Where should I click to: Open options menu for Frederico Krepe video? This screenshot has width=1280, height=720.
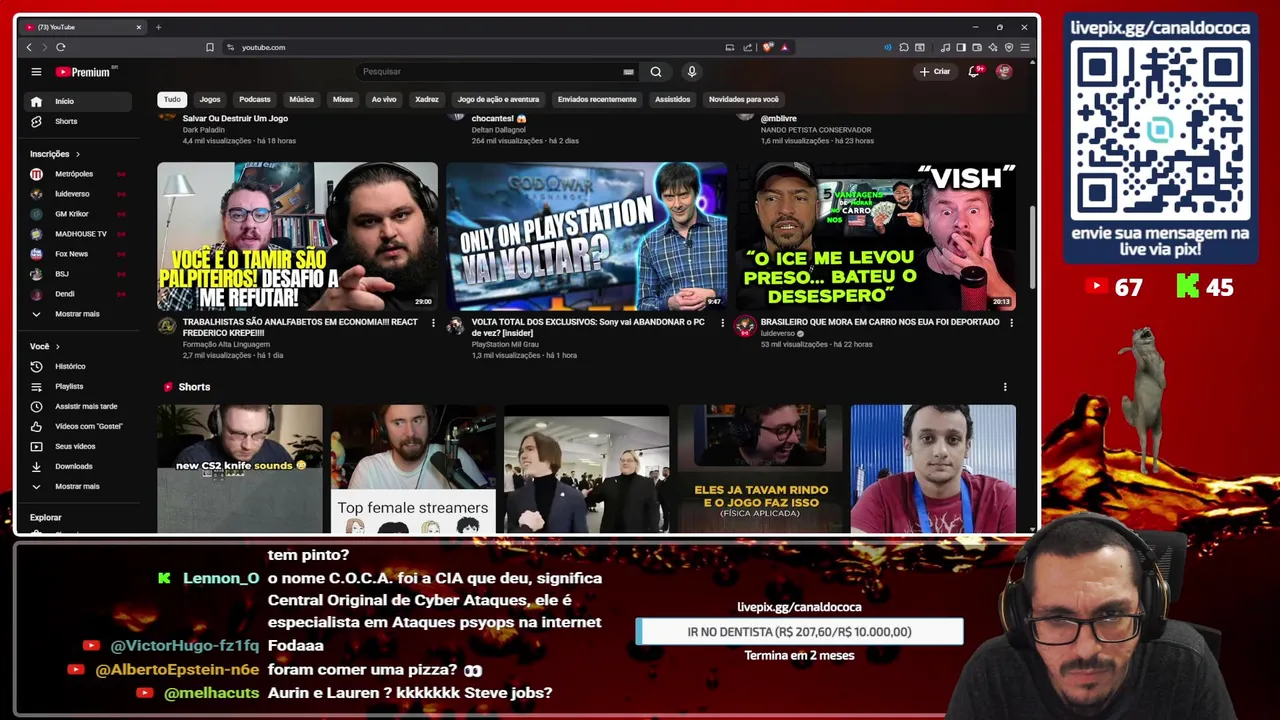pos(433,323)
